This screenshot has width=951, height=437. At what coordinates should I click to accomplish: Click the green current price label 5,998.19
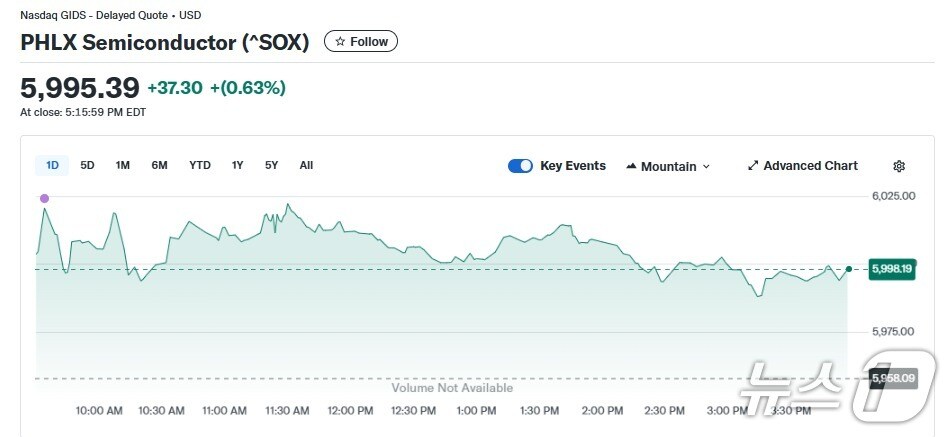[892, 269]
